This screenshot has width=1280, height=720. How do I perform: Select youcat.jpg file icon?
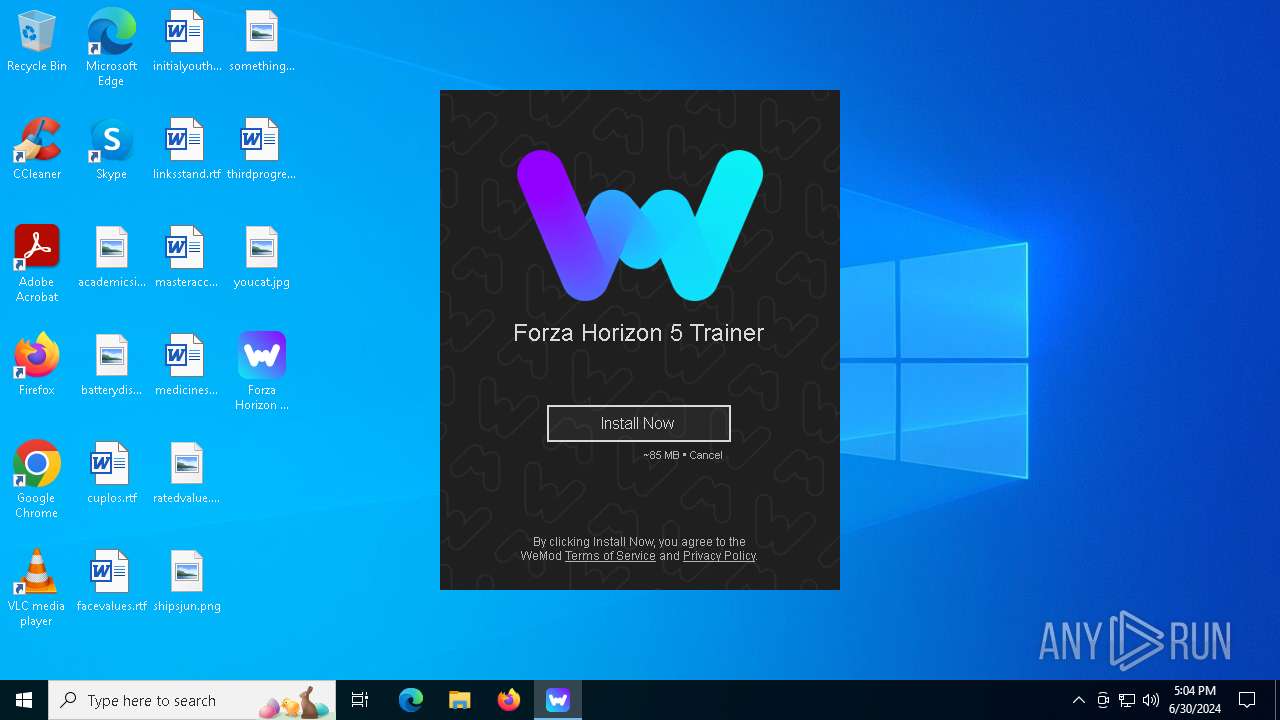point(262,258)
